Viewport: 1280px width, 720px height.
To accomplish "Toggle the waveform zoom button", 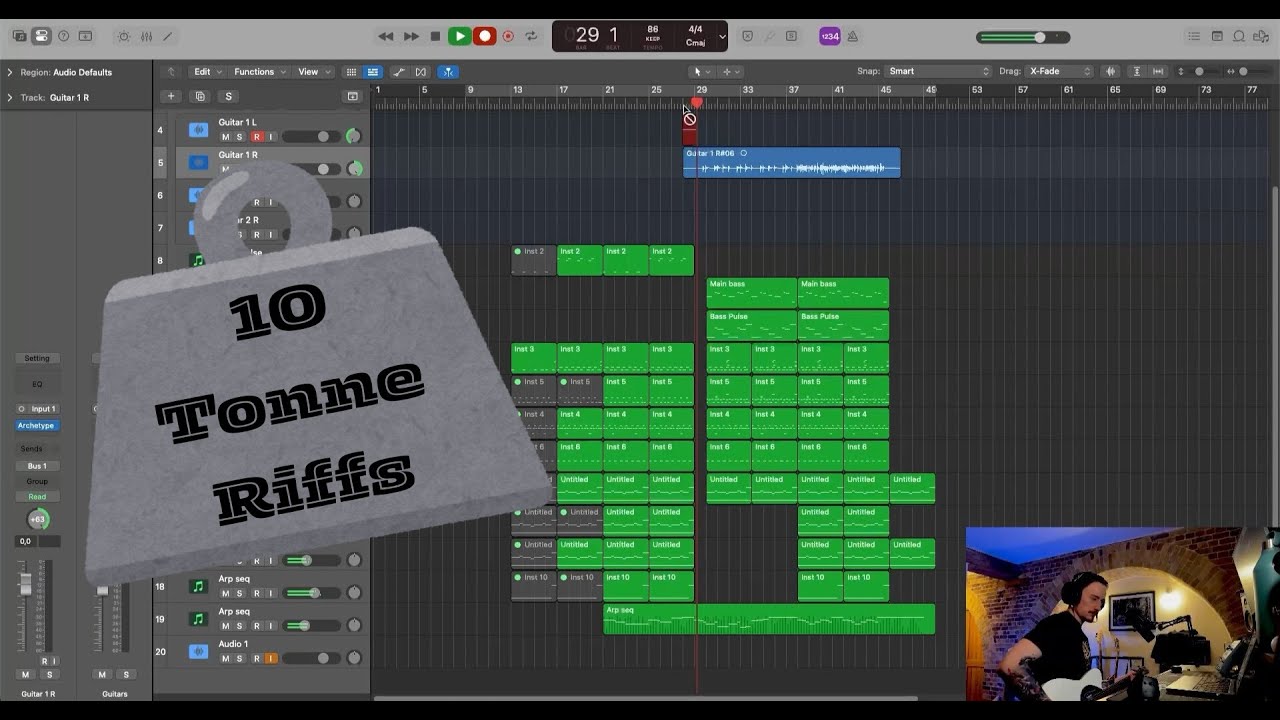I will click(1111, 71).
